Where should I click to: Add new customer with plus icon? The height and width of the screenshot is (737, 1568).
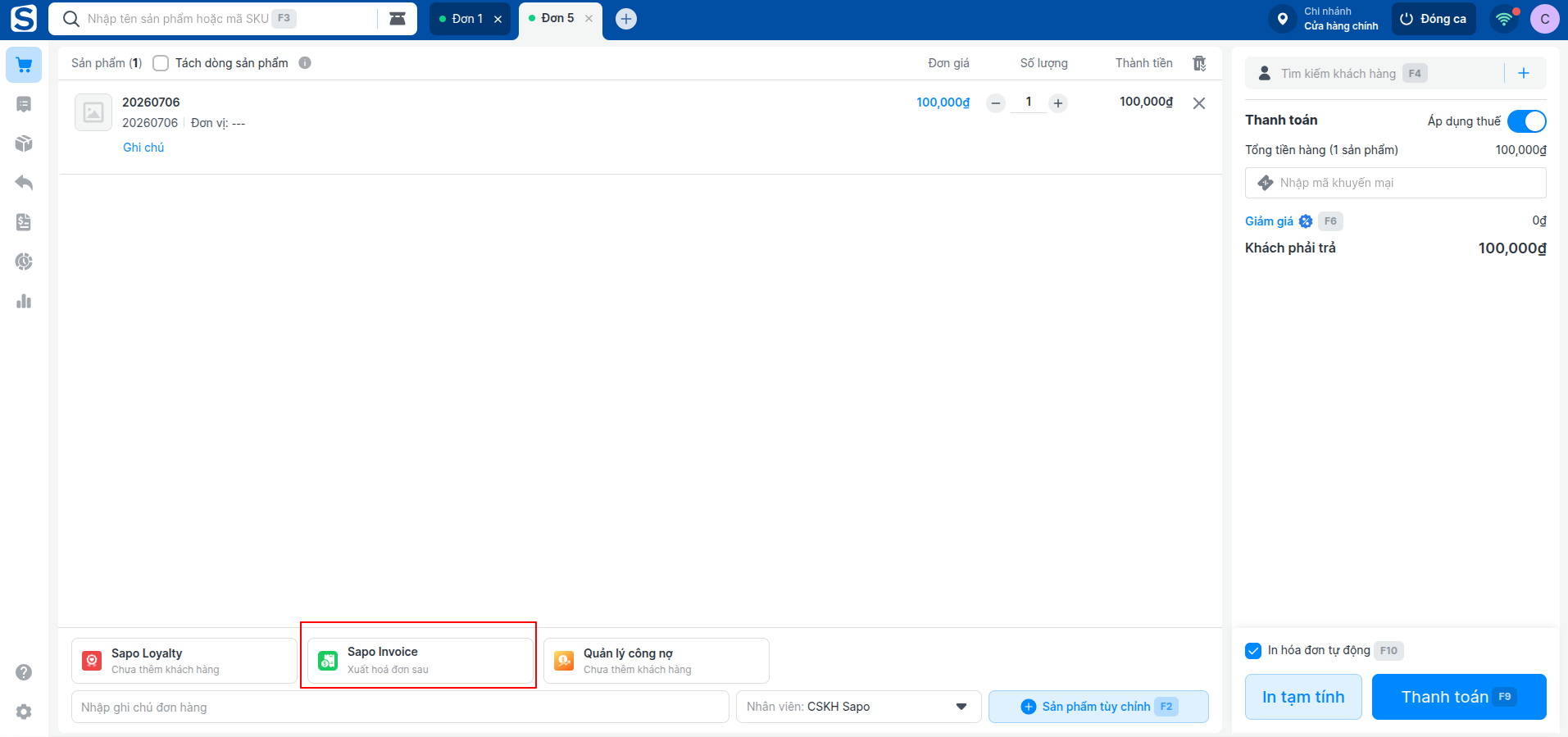pos(1524,73)
